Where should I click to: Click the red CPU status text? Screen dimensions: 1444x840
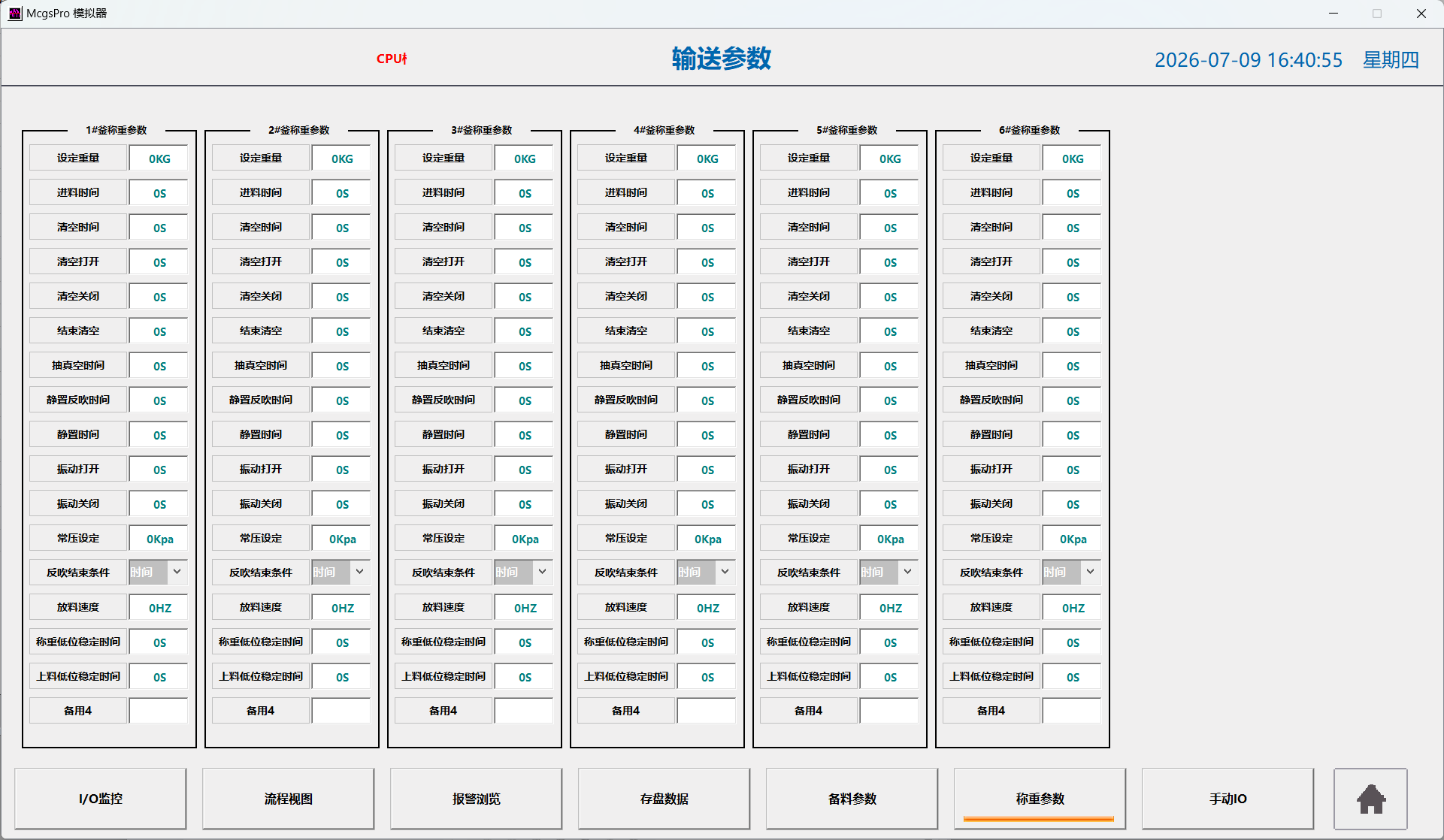coord(392,59)
